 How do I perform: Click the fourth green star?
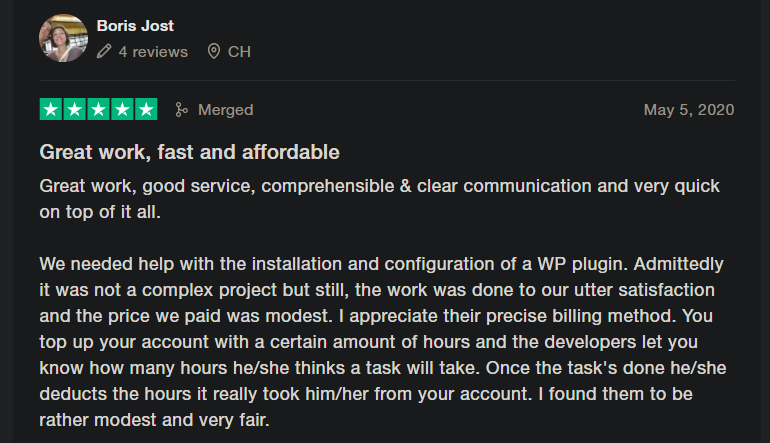point(122,109)
